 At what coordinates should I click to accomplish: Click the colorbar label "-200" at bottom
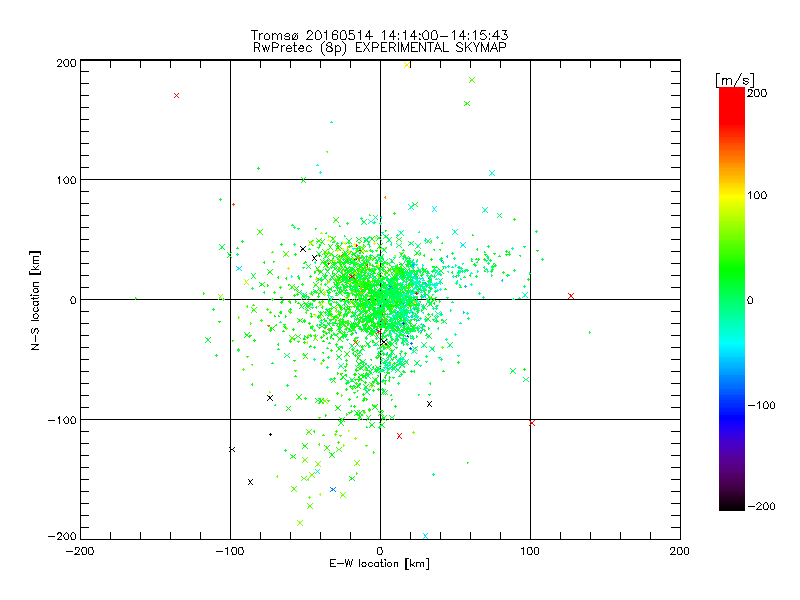pos(761,506)
